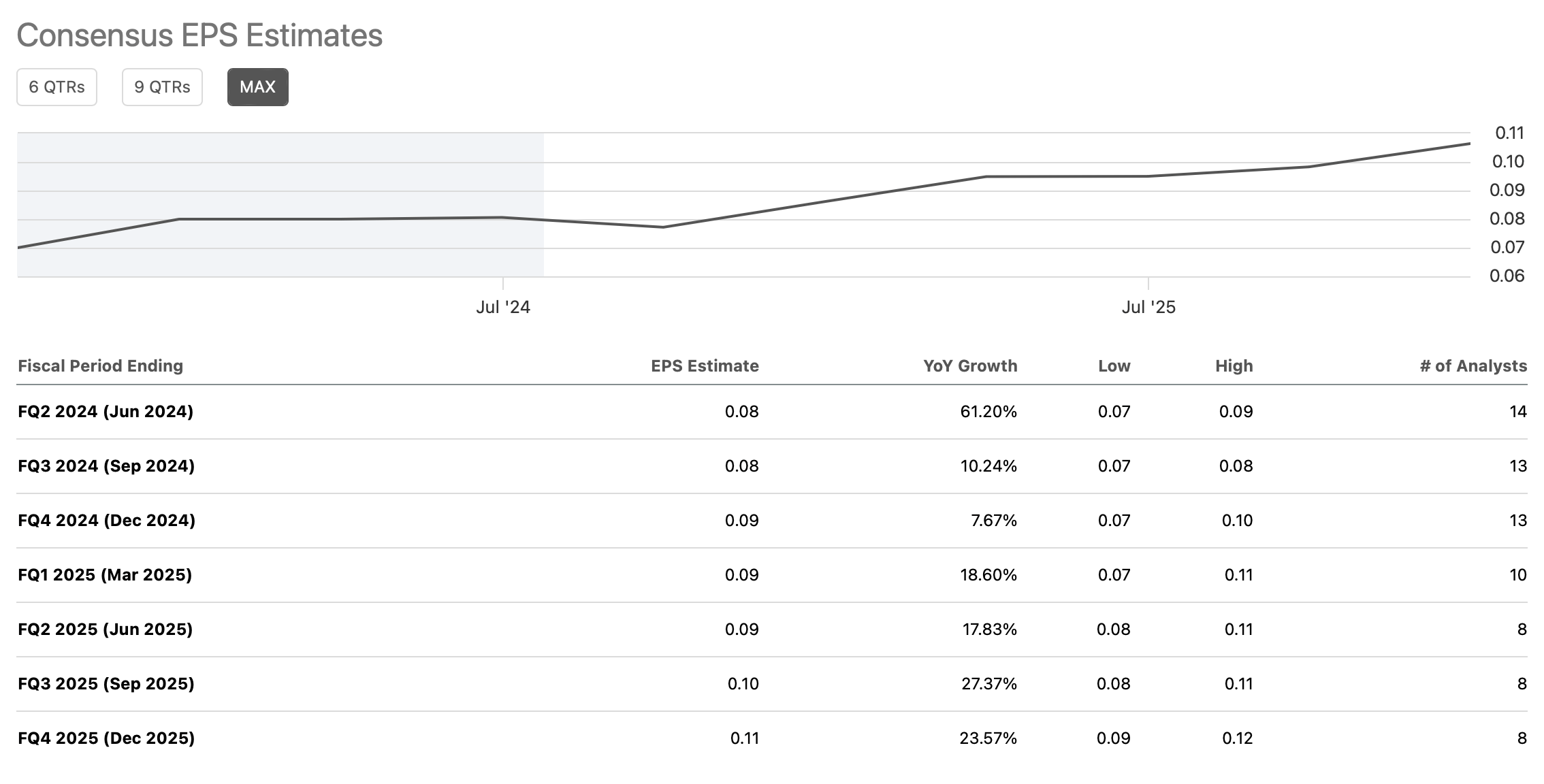Viewport: 1544px width, 784px height.
Task: Select the FQ3 2025 (Sep 2025) row label
Action: (106, 684)
